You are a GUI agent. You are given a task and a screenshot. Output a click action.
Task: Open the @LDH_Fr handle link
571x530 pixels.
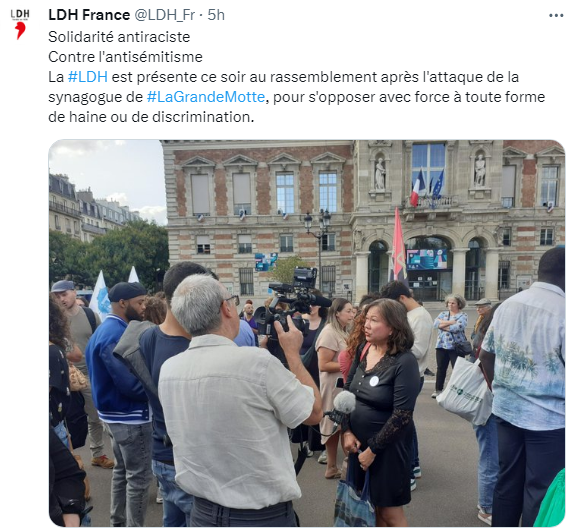165,15
